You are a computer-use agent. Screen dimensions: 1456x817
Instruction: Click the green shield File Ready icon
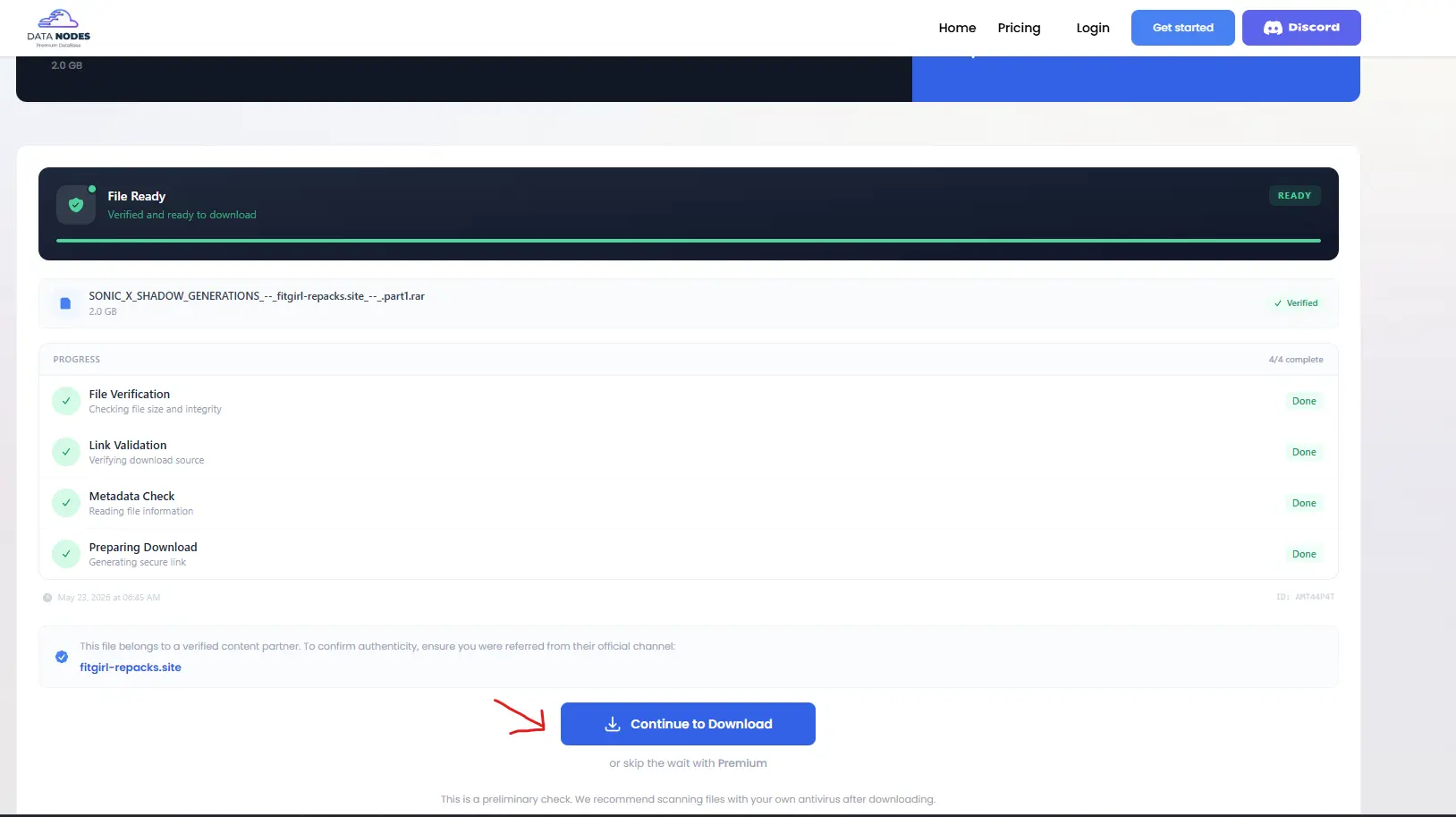pyautogui.click(x=76, y=205)
